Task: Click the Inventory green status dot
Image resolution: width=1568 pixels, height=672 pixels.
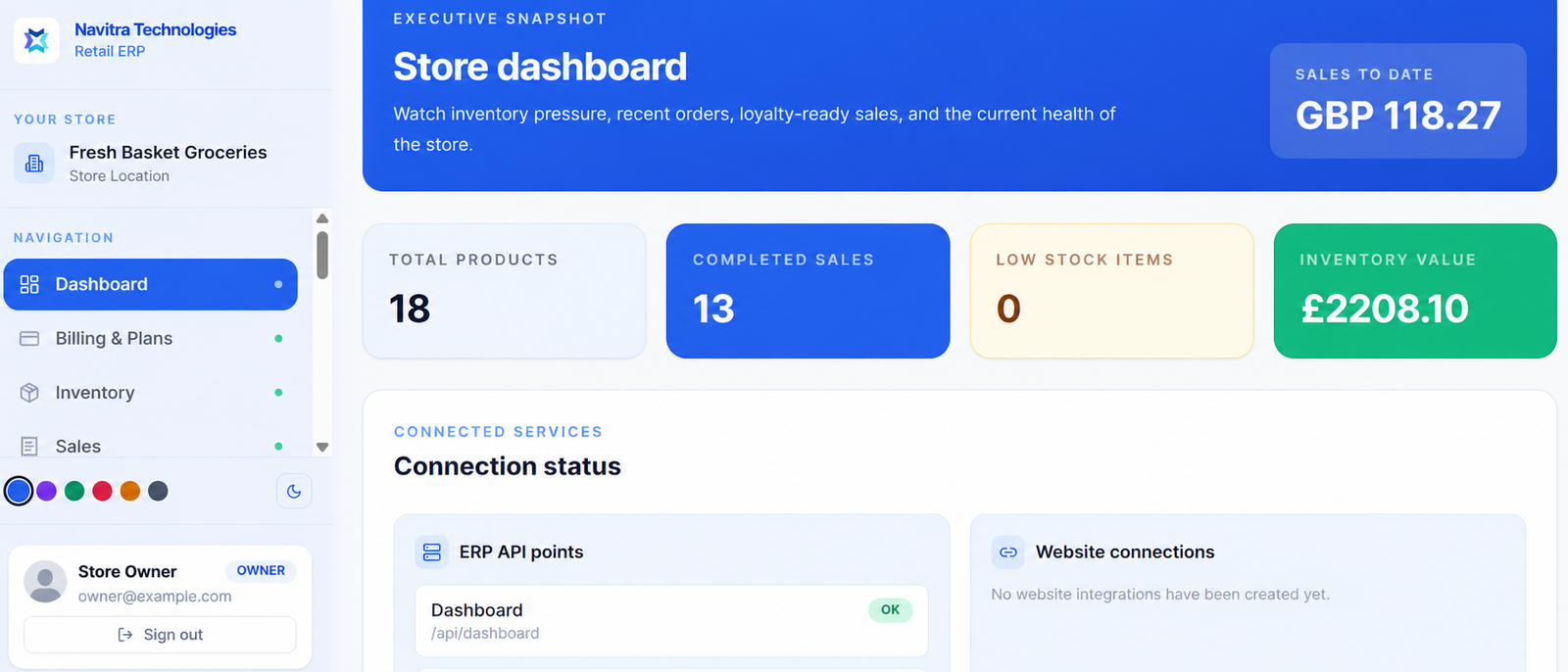Action: [278, 393]
